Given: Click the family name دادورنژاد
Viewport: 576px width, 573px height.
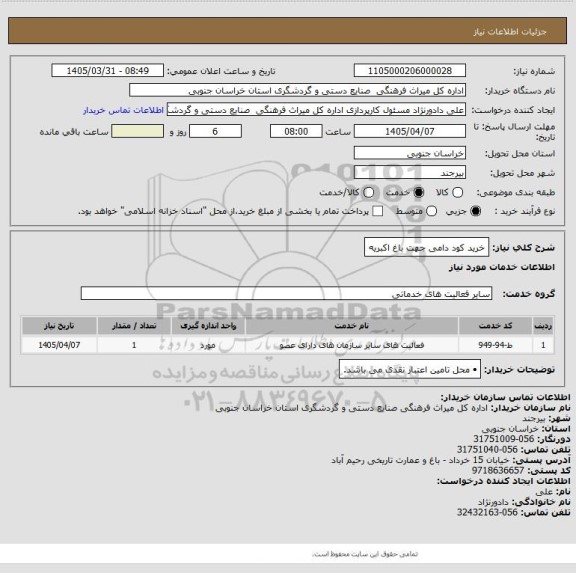Looking at the screenshot, I should pyautogui.click(x=493, y=502).
